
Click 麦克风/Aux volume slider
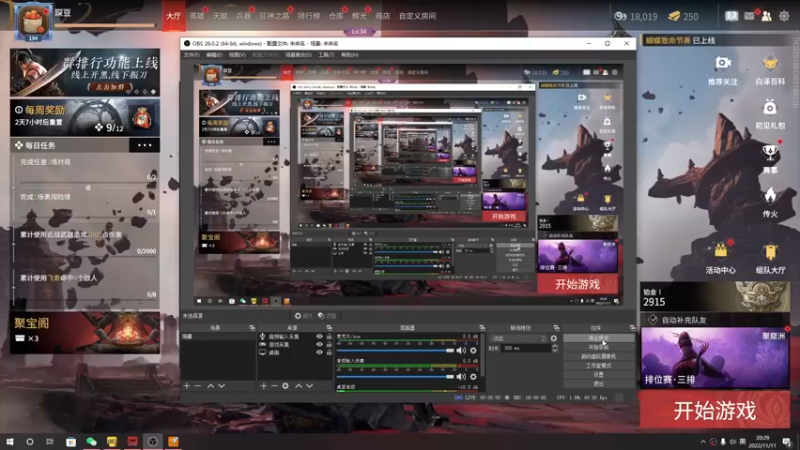pos(395,351)
